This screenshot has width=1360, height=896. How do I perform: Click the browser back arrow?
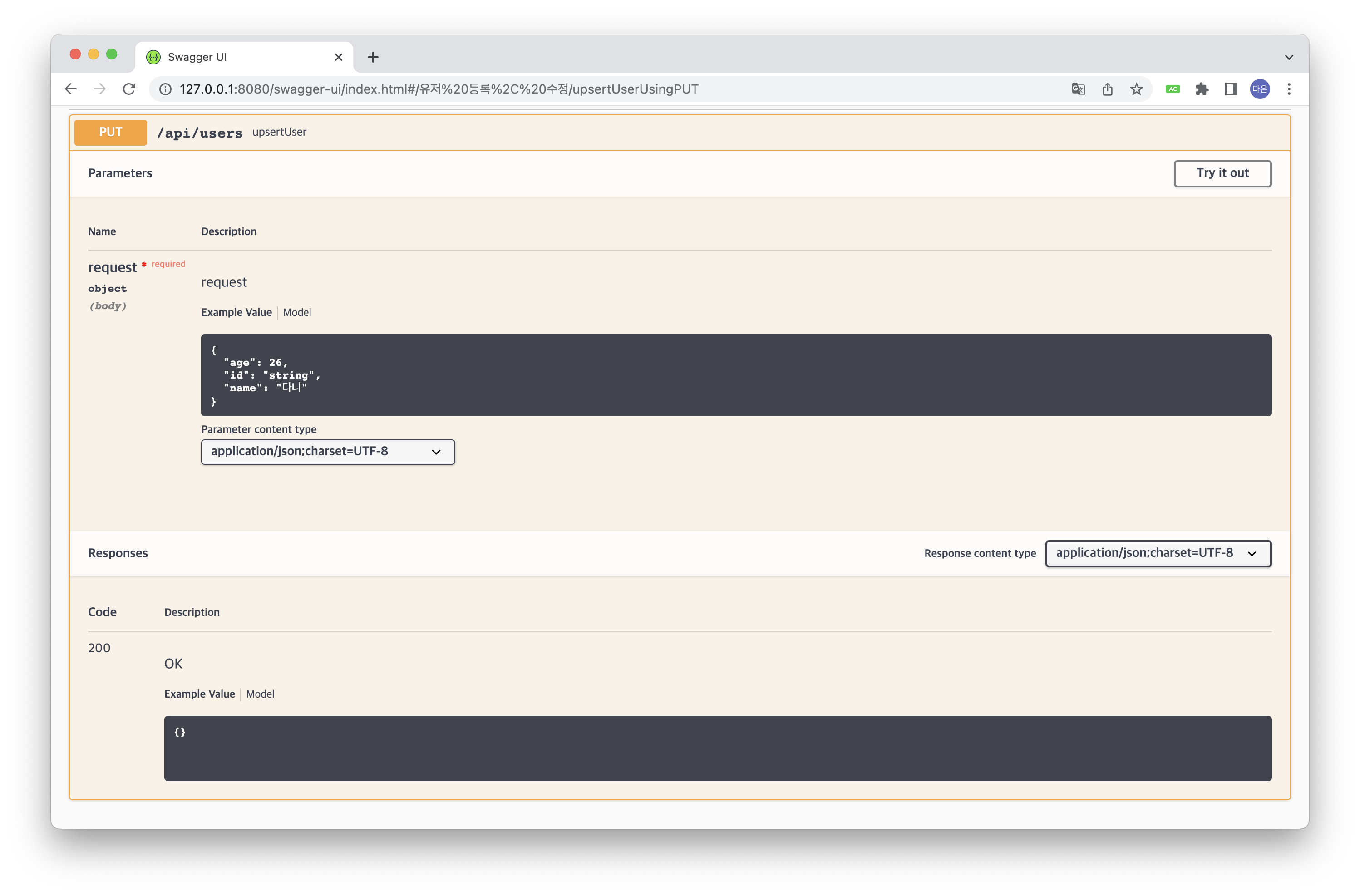71,89
